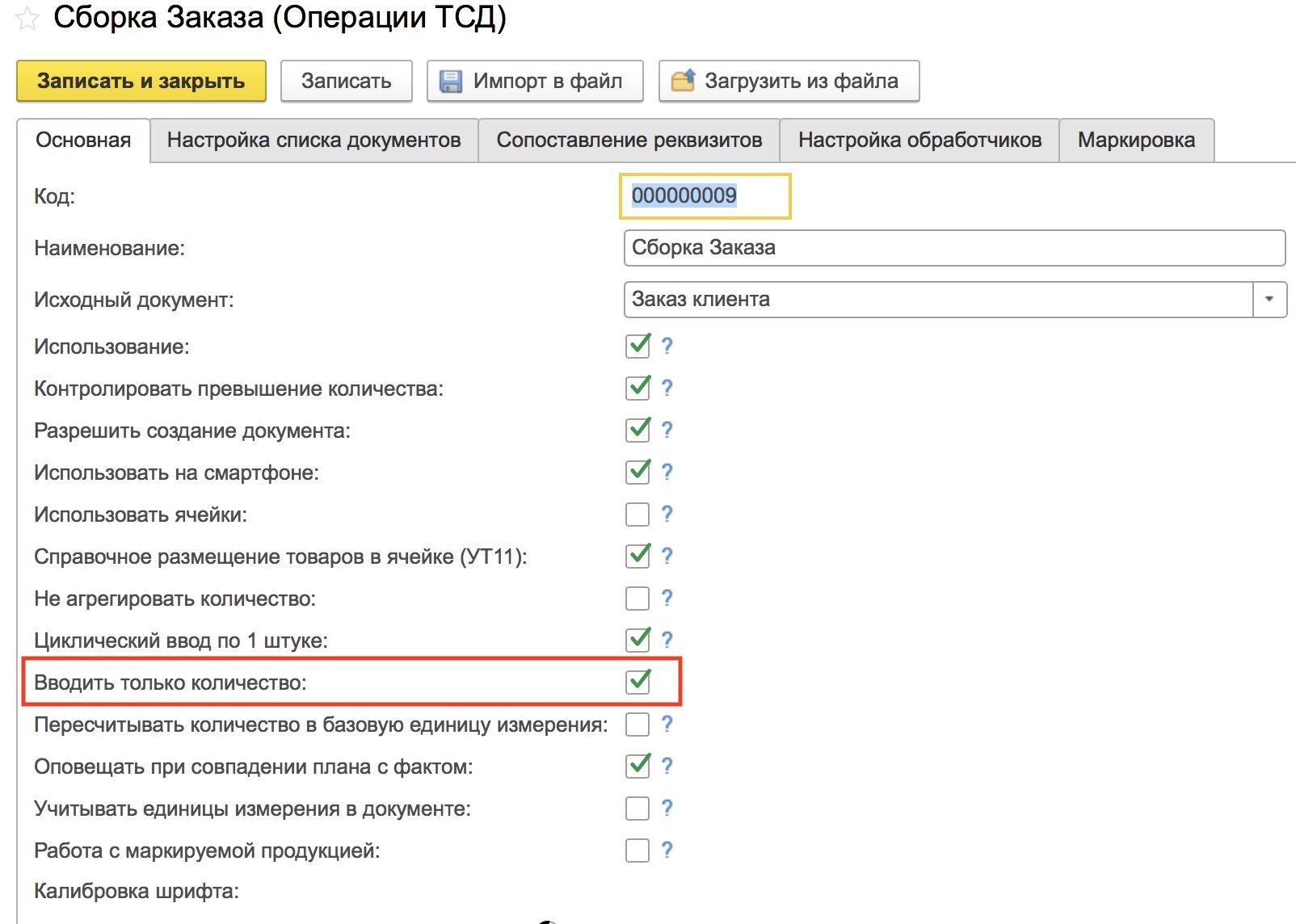
Task: Click the Наименование field Сборка Заказа
Action: tap(954, 248)
